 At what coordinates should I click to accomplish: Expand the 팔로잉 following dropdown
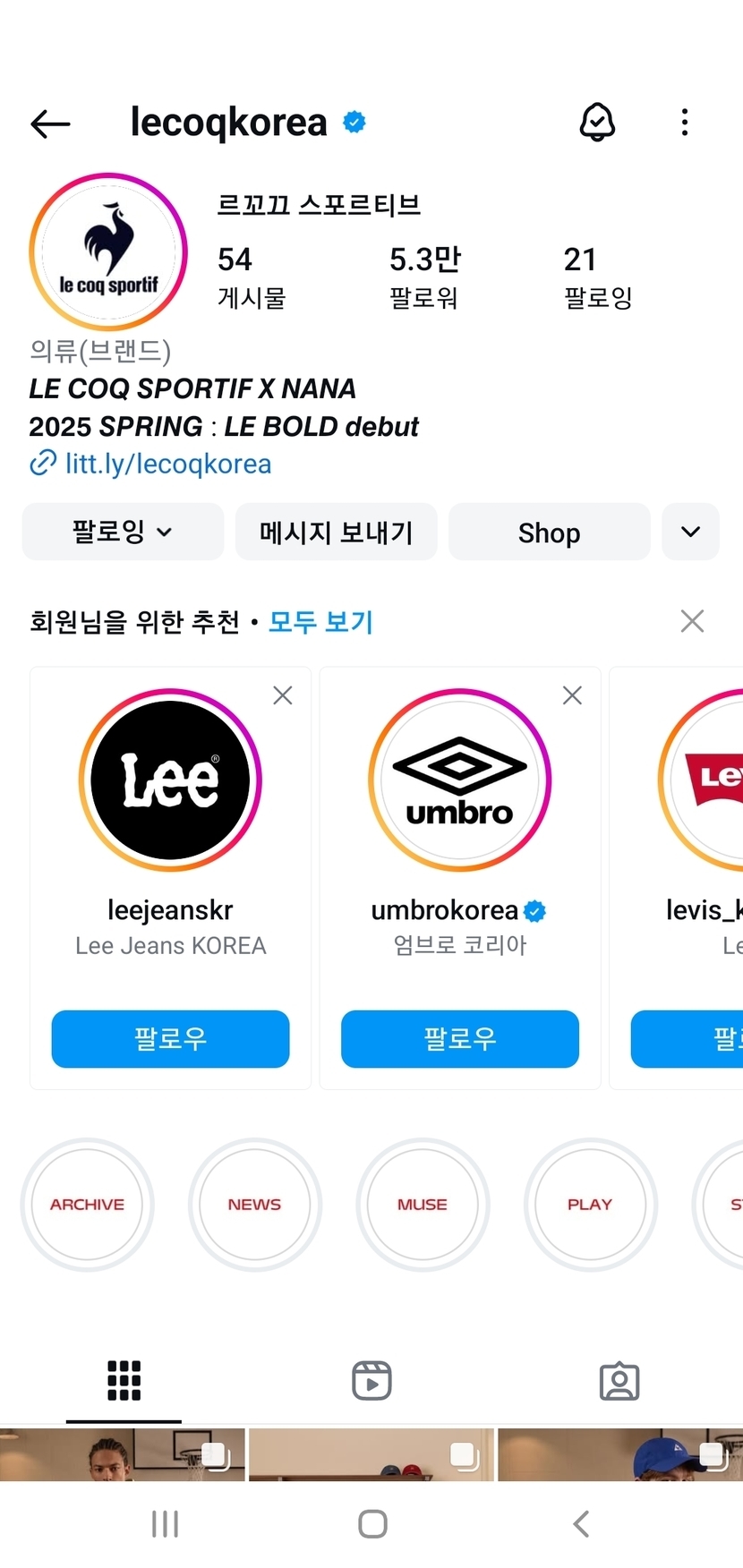pyautogui.click(x=123, y=532)
